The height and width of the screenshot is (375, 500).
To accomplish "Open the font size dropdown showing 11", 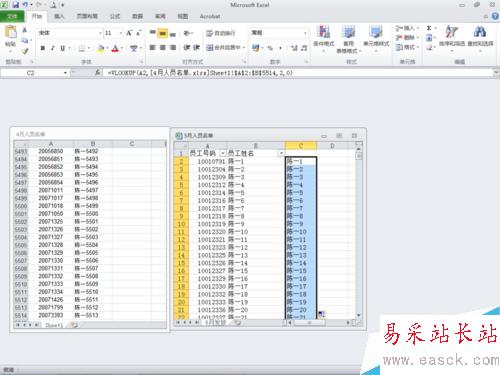I will coord(121,33).
